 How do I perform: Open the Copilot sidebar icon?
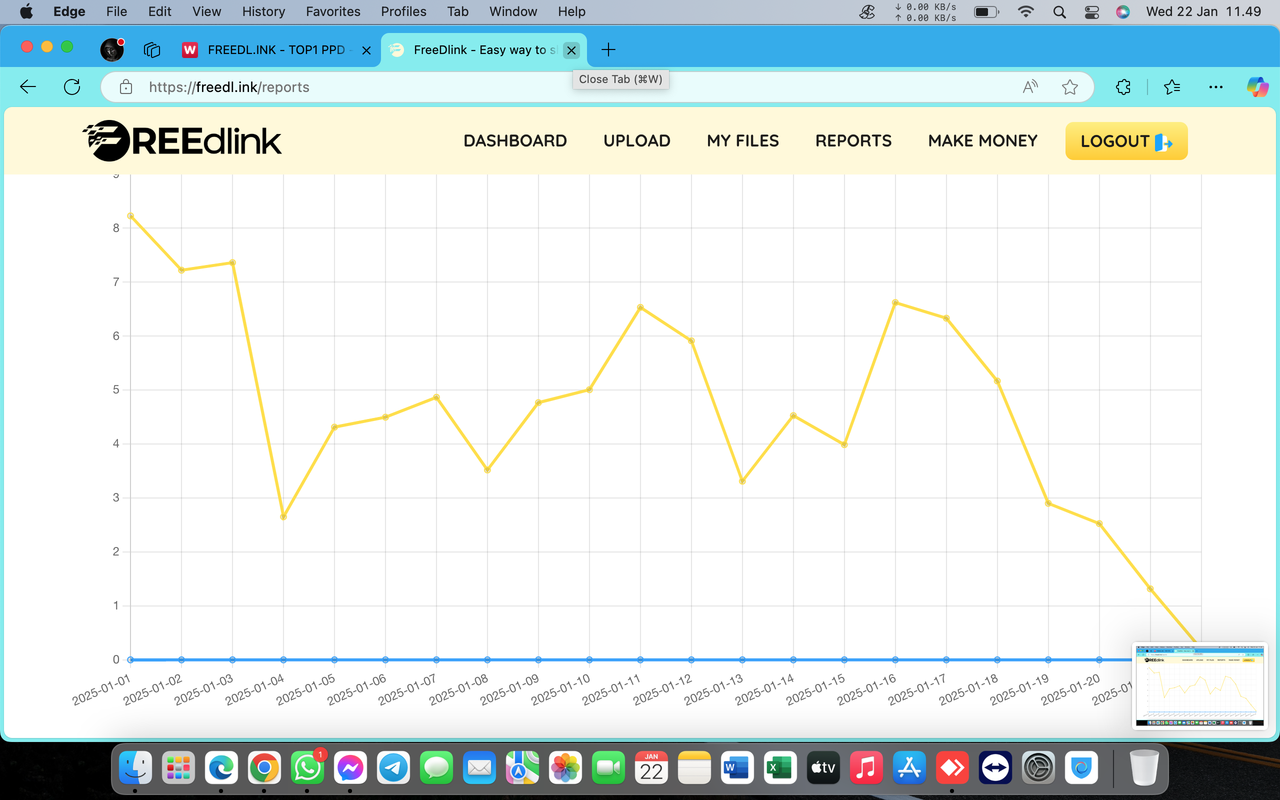(1257, 87)
